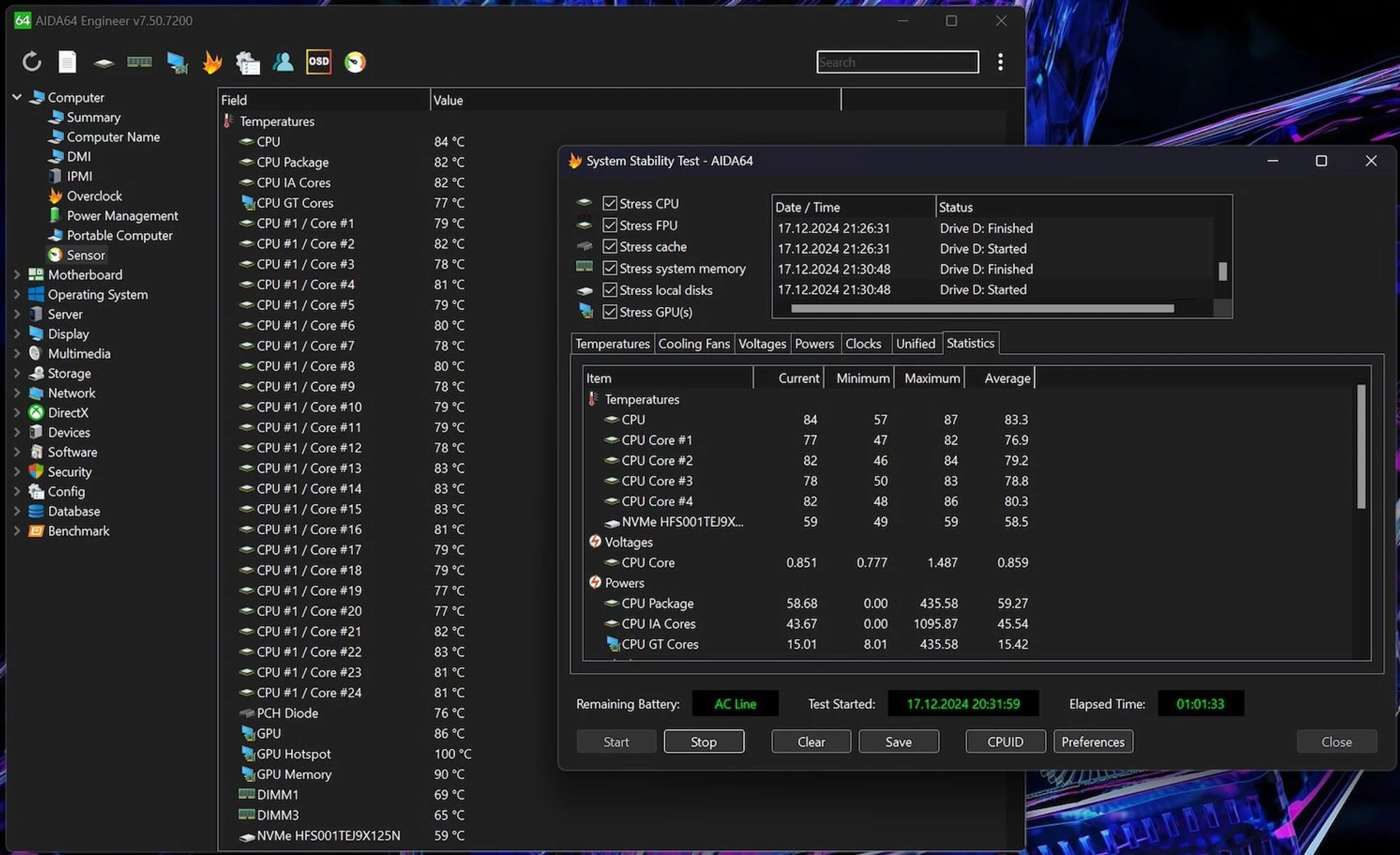Screen dimensions: 1400x855
Task: Uncheck Stress CPU checkbox
Action: click(x=610, y=204)
